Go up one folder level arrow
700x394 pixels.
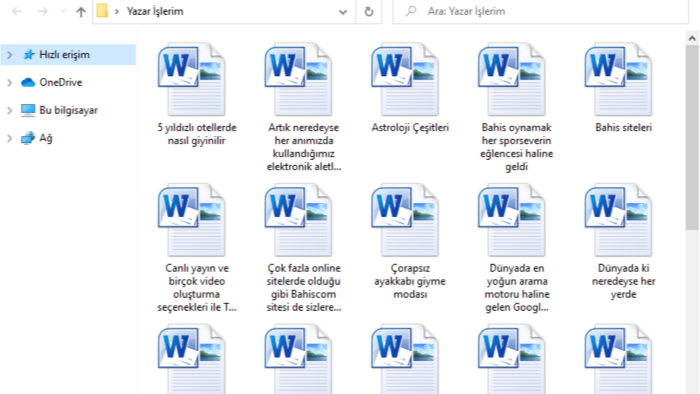point(81,12)
